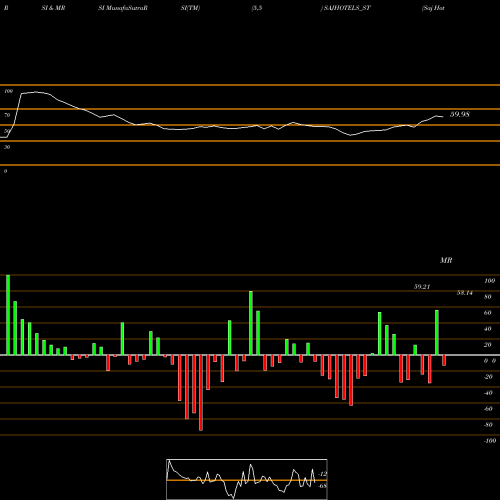Select the mini overview chart thumbnail
Screen dimensions: 500x500
pyautogui.click(x=247, y=479)
